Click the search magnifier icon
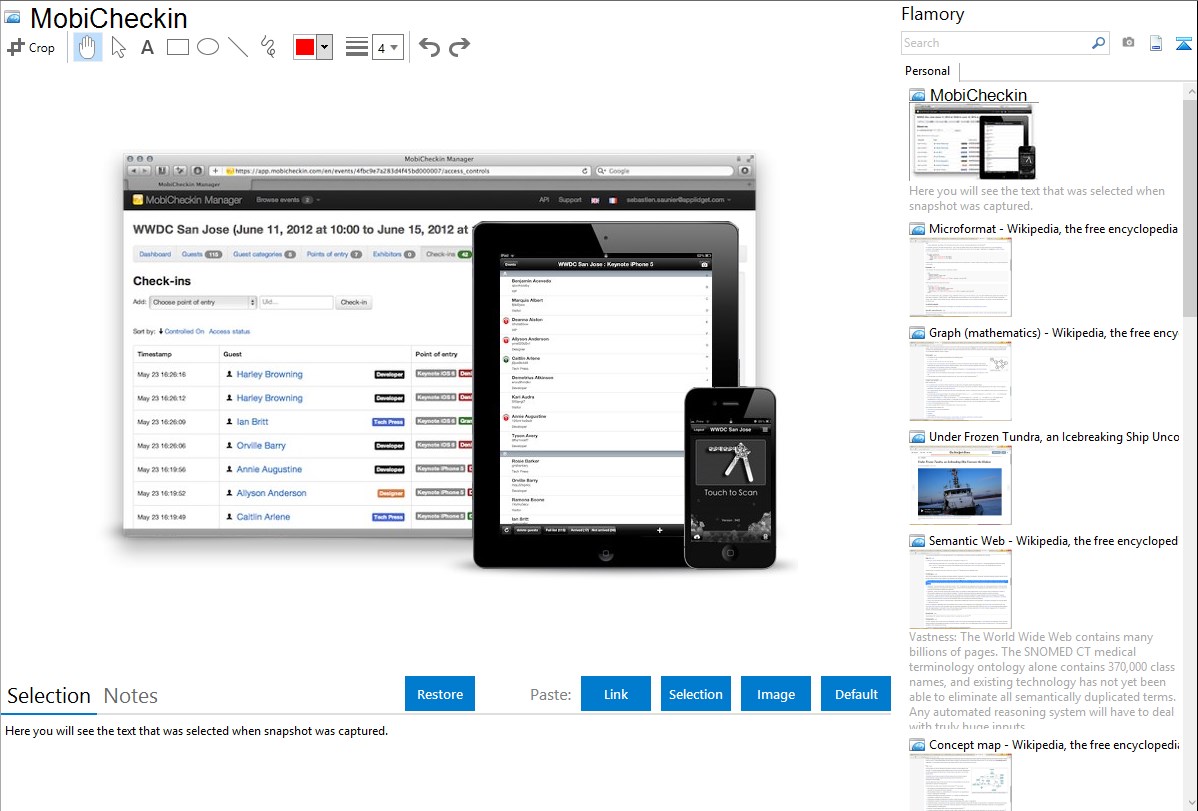This screenshot has height=811, width=1198. [1099, 44]
